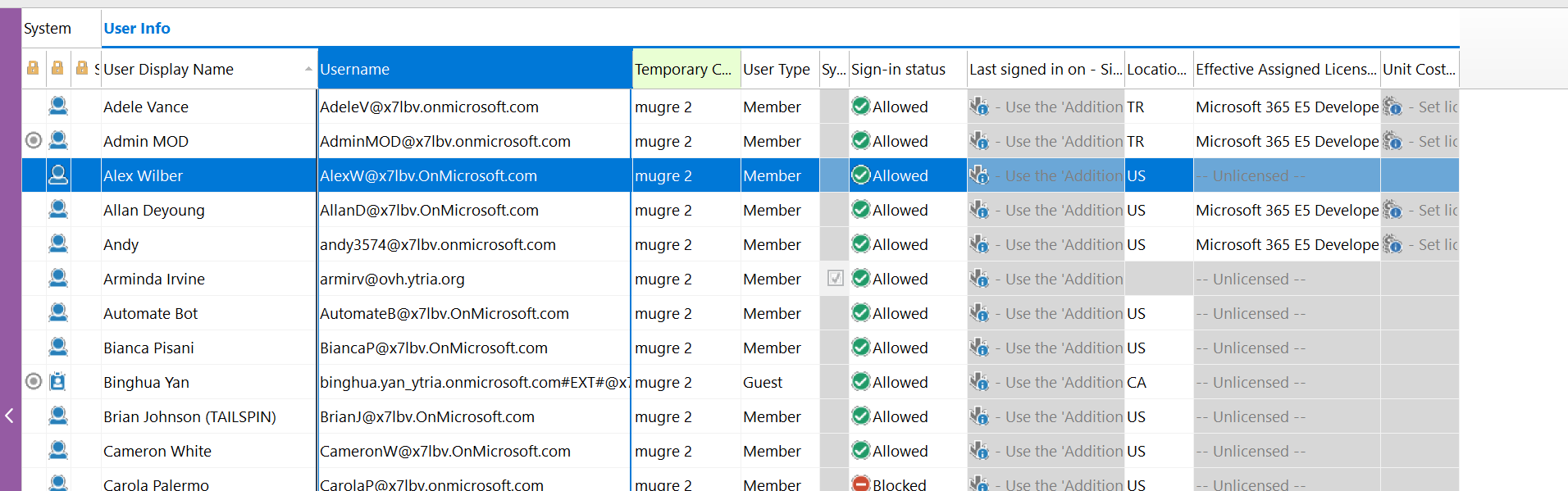
Task: Click the Set license cost icon for Adele Vance
Action: [1393, 107]
